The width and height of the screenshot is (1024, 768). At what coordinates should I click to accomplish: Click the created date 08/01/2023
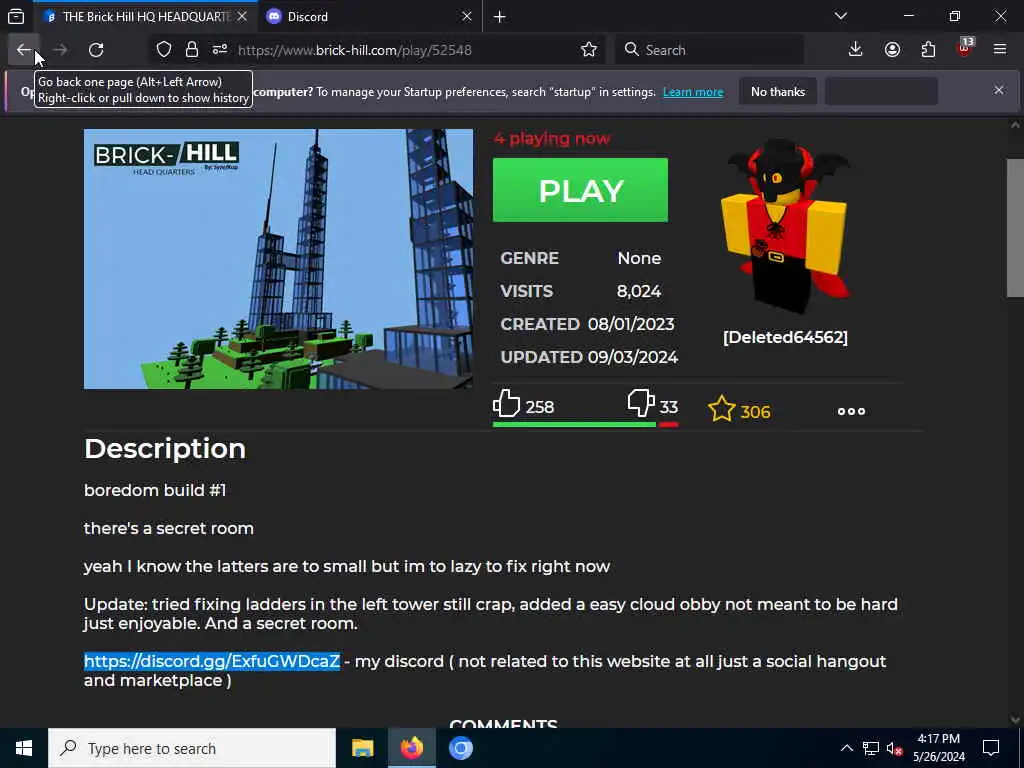pyautogui.click(x=631, y=324)
